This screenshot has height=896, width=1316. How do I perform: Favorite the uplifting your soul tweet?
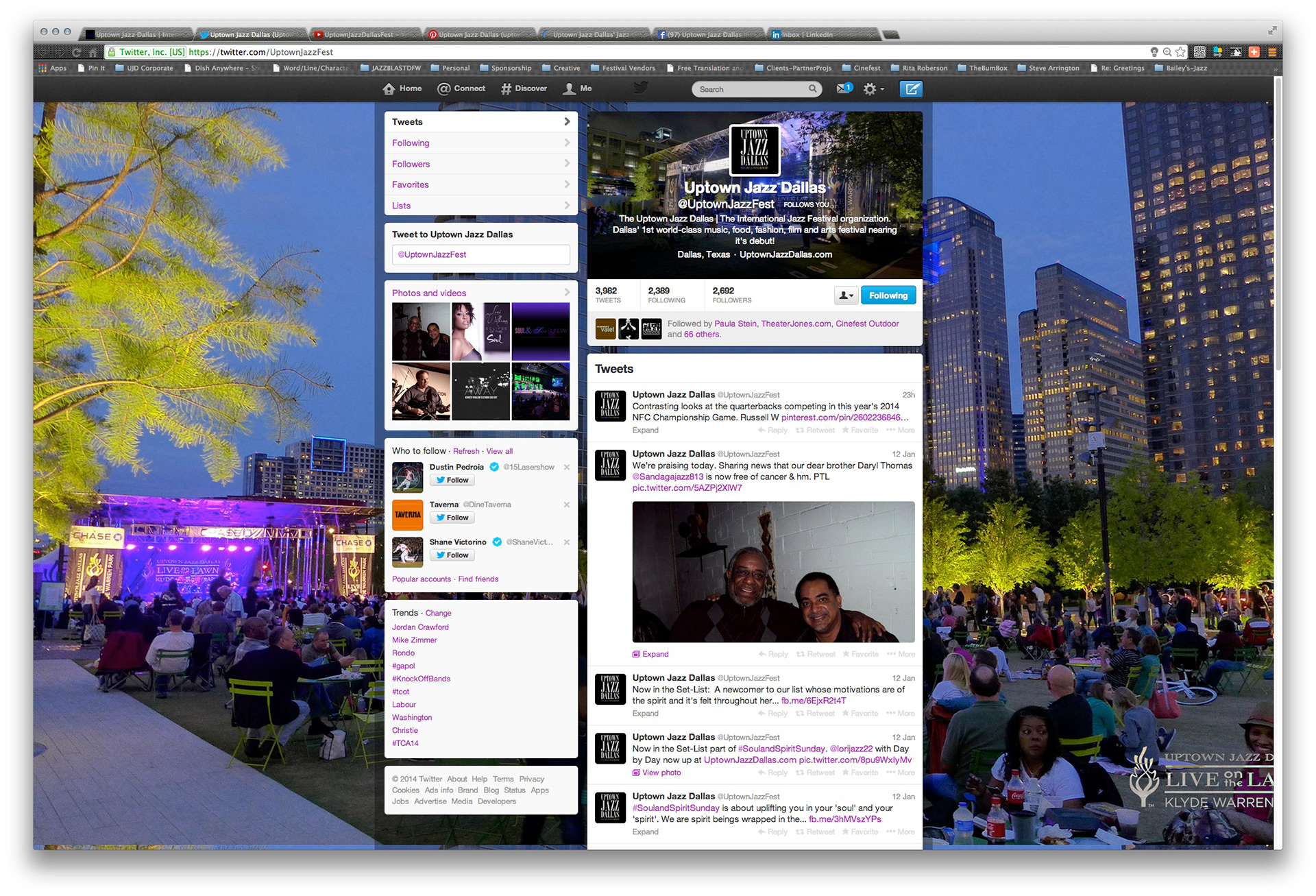[860, 832]
